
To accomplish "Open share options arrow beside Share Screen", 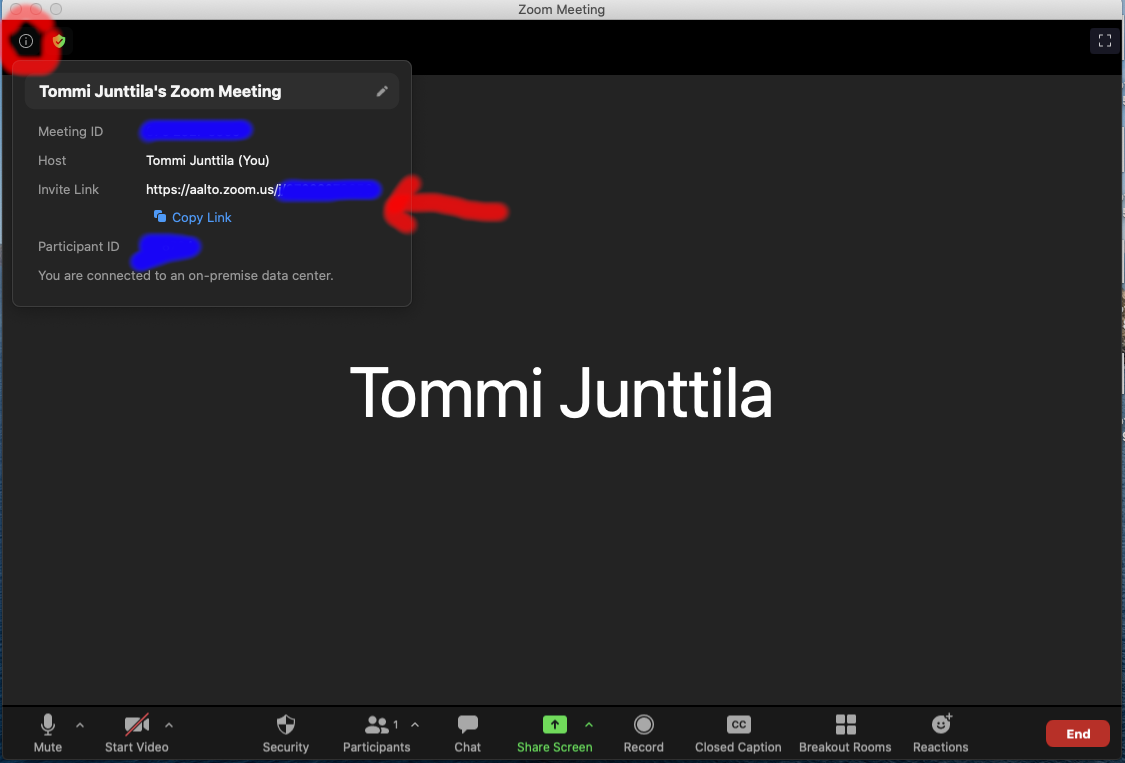I will click(x=589, y=725).
